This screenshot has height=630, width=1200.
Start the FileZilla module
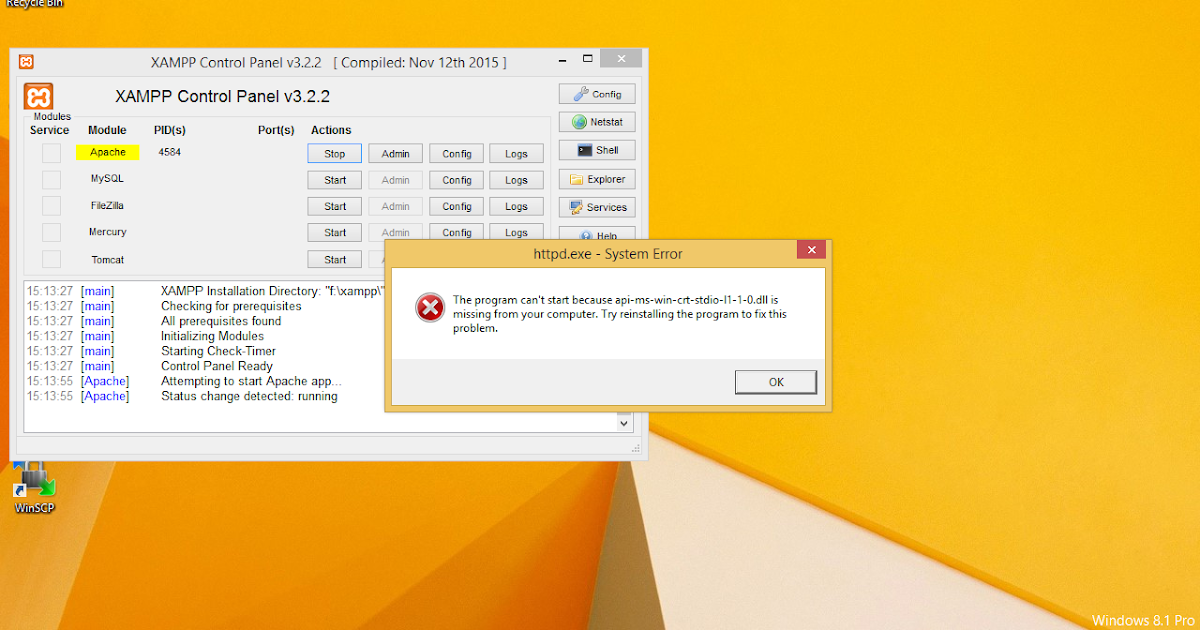click(335, 206)
